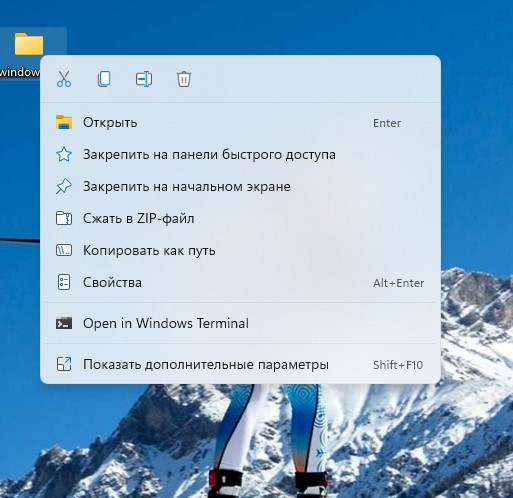Choose Закрепить на панели быстрого доступа
The width and height of the screenshot is (513, 498).
click(240, 155)
